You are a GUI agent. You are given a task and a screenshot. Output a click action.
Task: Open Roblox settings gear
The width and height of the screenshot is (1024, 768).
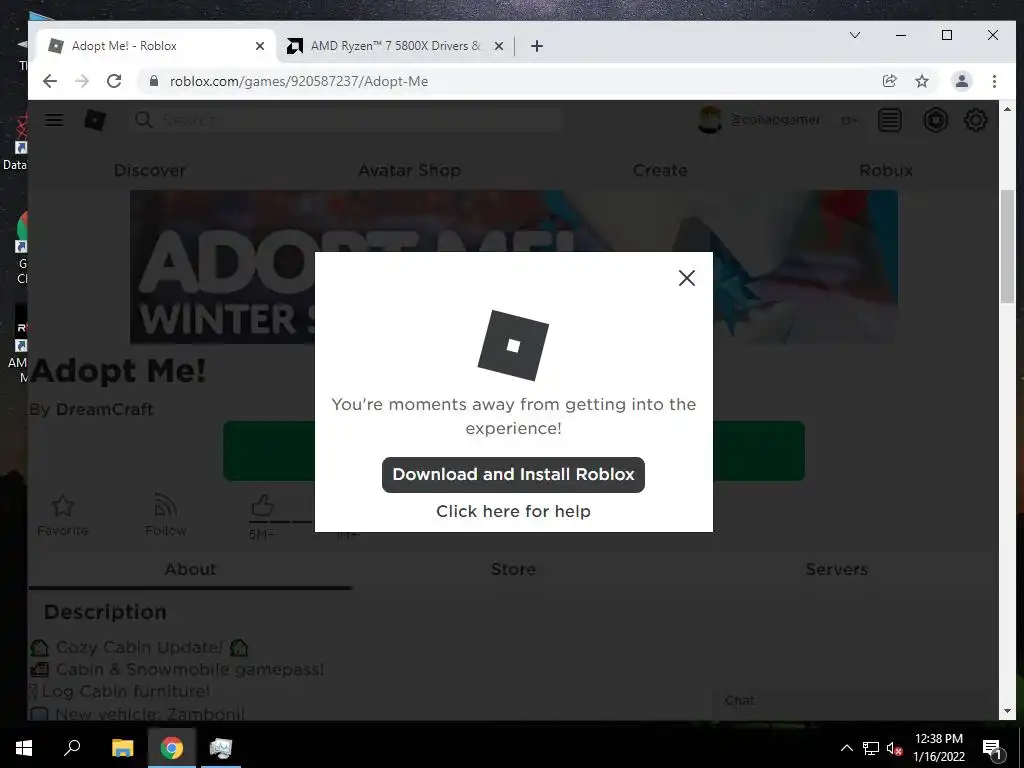(x=976, y=120)
